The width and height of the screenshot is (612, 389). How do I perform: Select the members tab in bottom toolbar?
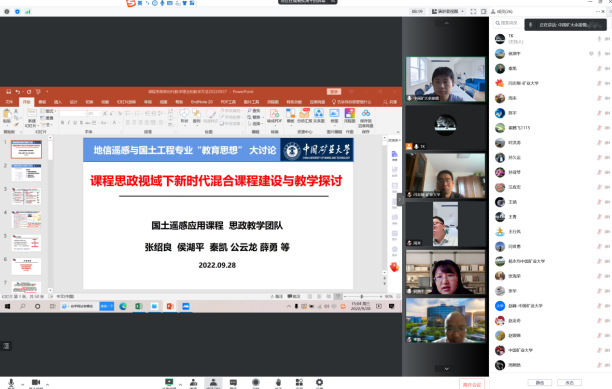pyautogui.click(x=213, y=383)
